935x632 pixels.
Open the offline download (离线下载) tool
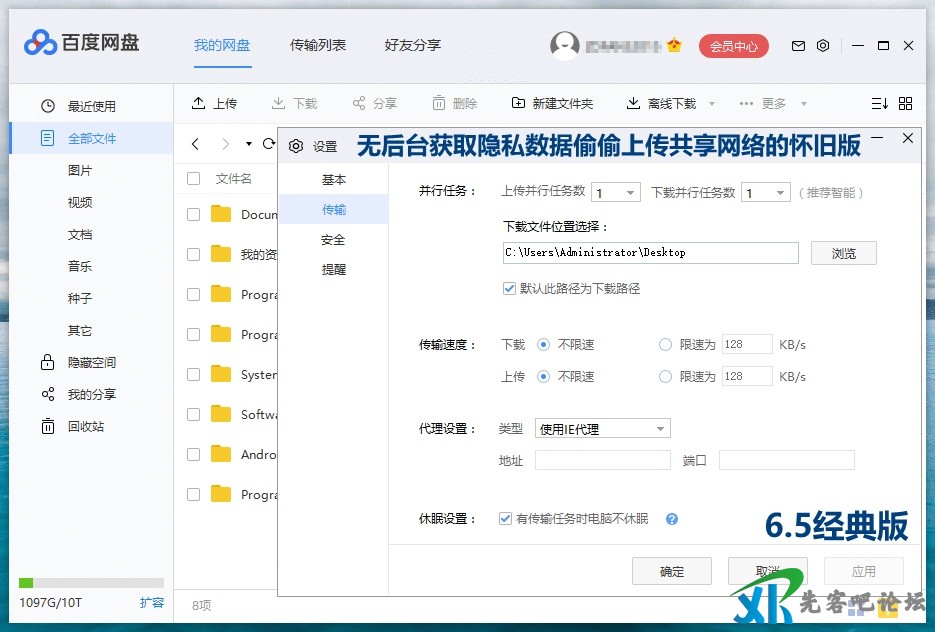coord(633,103)
